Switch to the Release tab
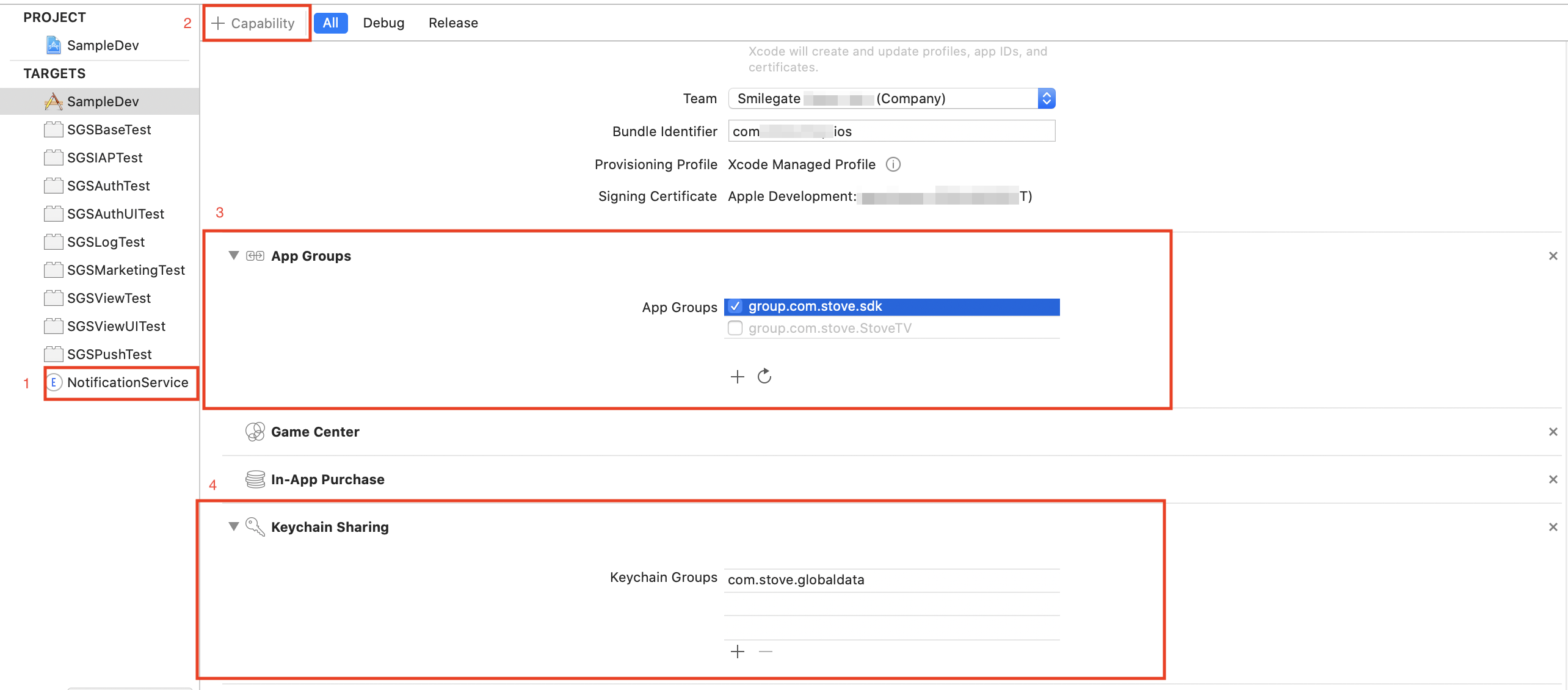 click(453, 23)
